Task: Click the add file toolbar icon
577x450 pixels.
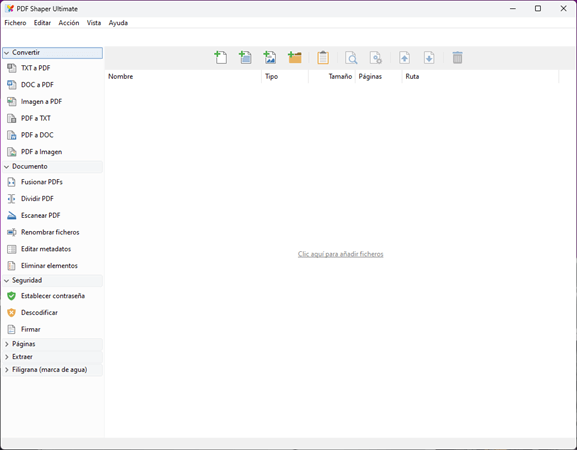Action: click(x=221, y=58)
